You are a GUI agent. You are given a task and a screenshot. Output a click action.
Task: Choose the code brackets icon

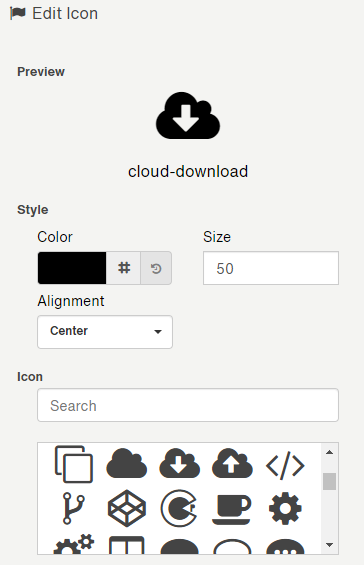point(285,466)
